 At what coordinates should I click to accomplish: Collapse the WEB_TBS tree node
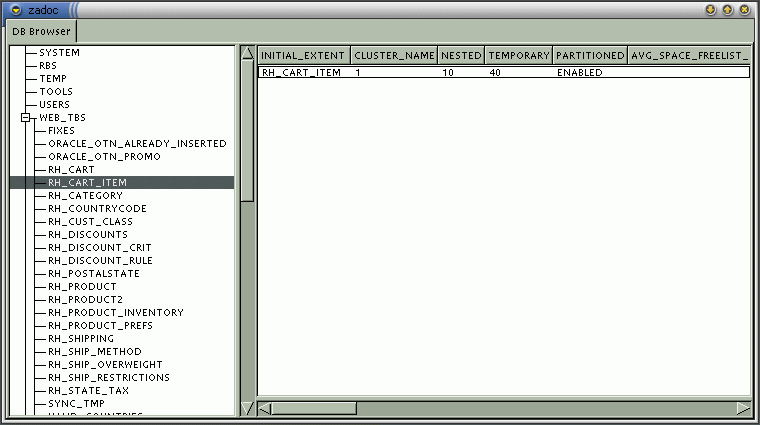coord(27,118)
